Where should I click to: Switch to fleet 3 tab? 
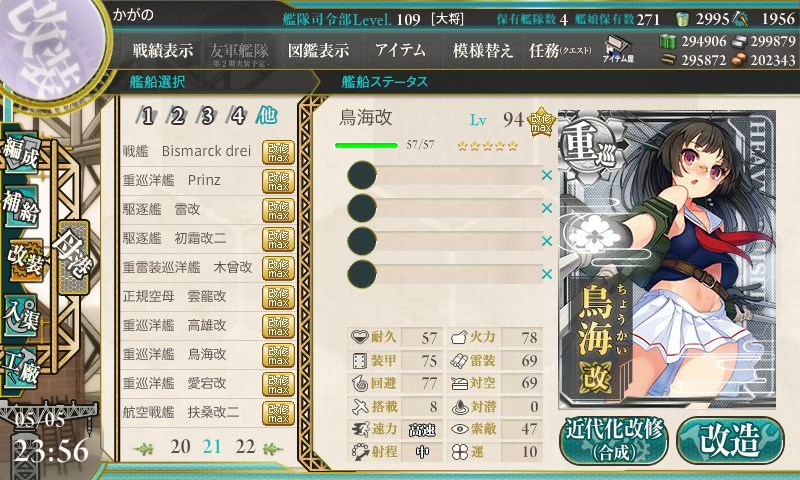point(207,116)
